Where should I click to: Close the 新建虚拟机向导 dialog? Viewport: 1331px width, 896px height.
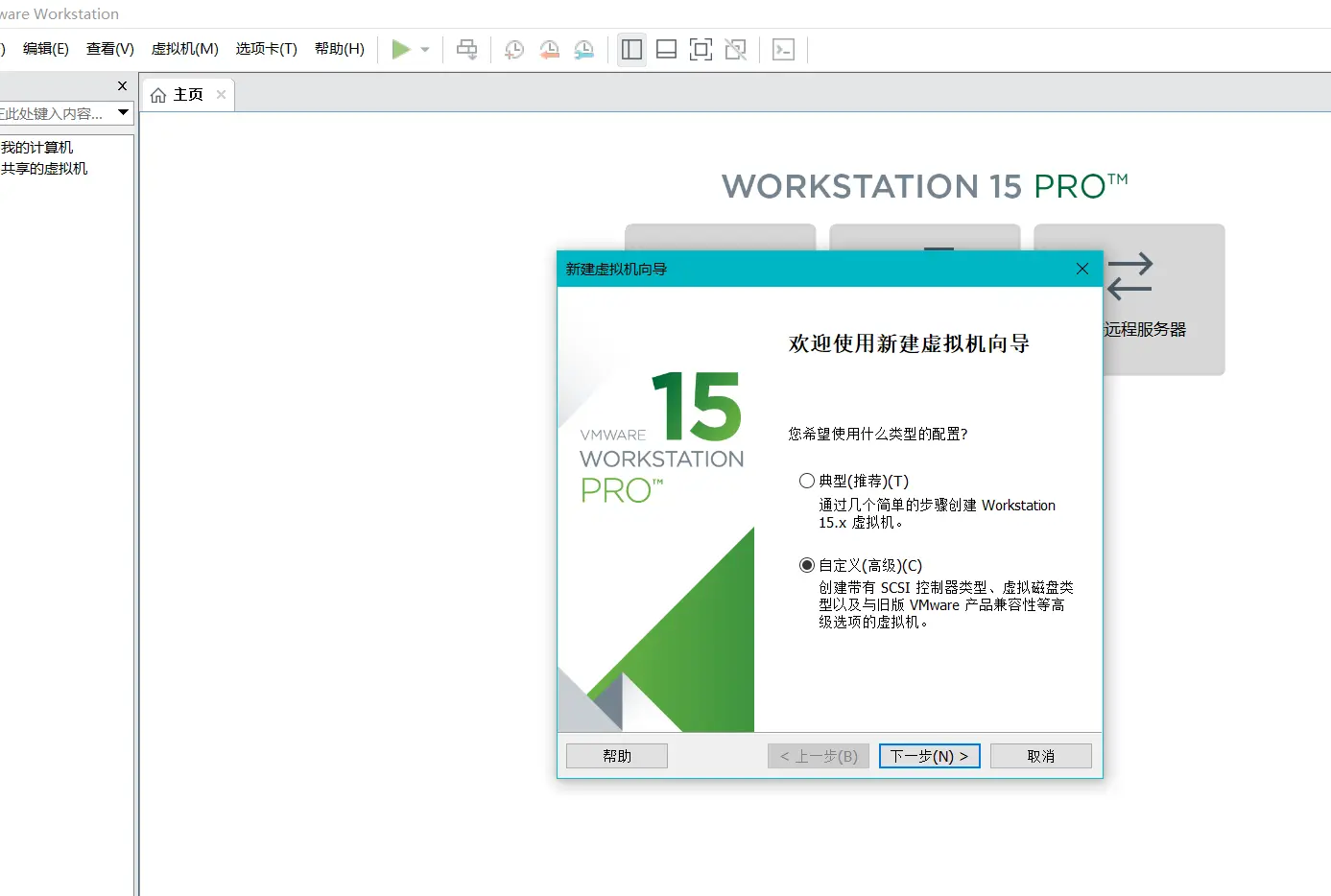pyautogui.click(x=1082, y=269)
